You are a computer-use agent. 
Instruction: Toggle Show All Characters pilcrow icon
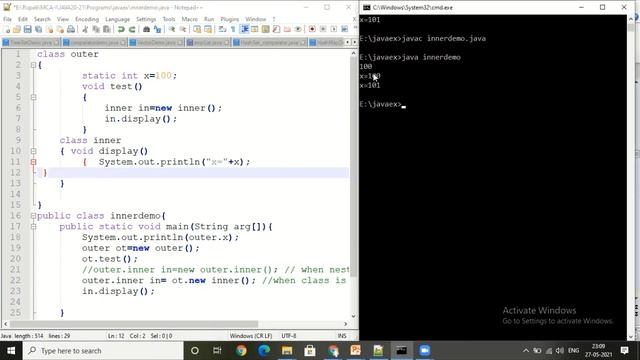(233, 29)
